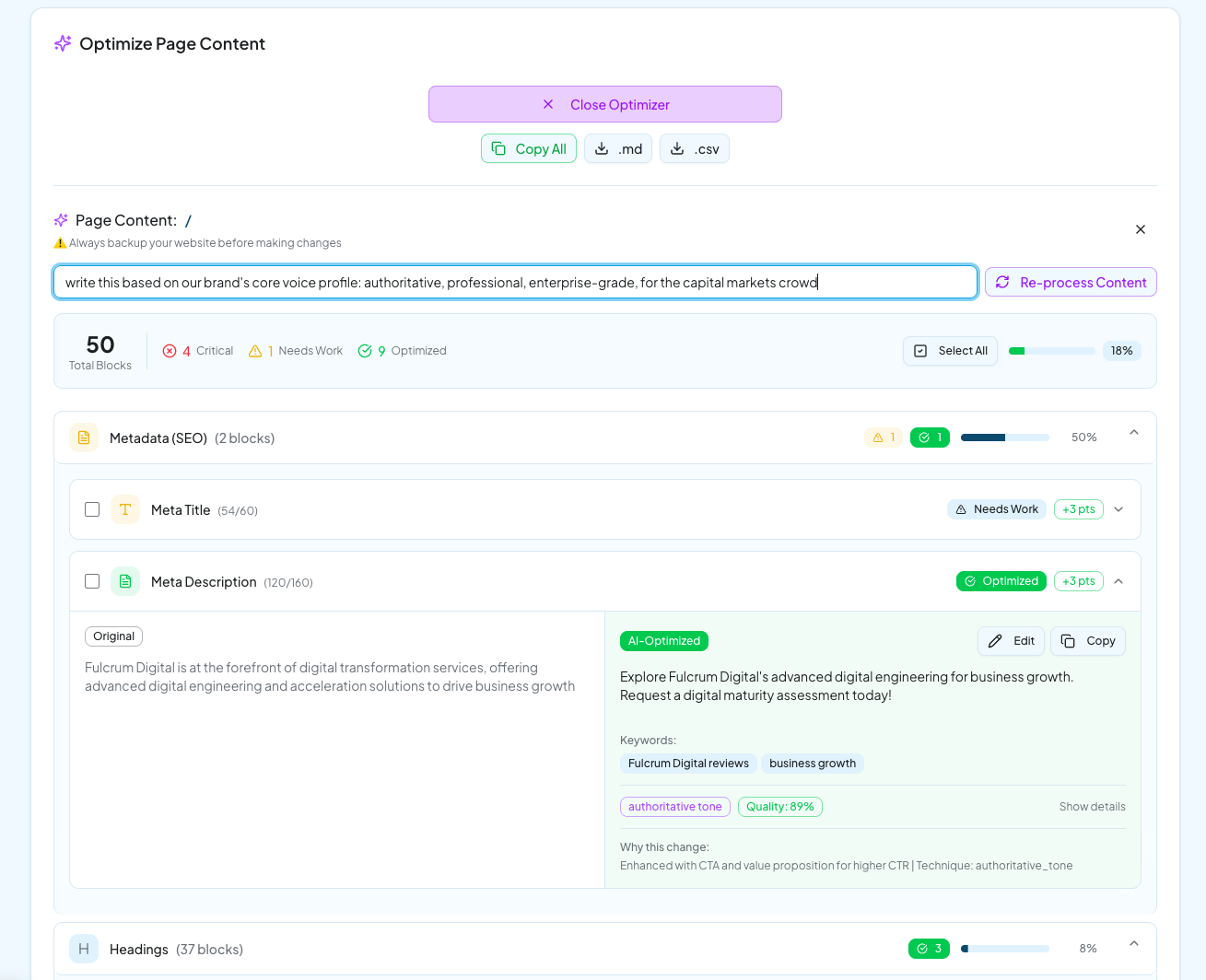The width and height of the screenshot is (1206, 980).
Task: Click the green Optimized check icon in summary
Action: pos(365,351)
